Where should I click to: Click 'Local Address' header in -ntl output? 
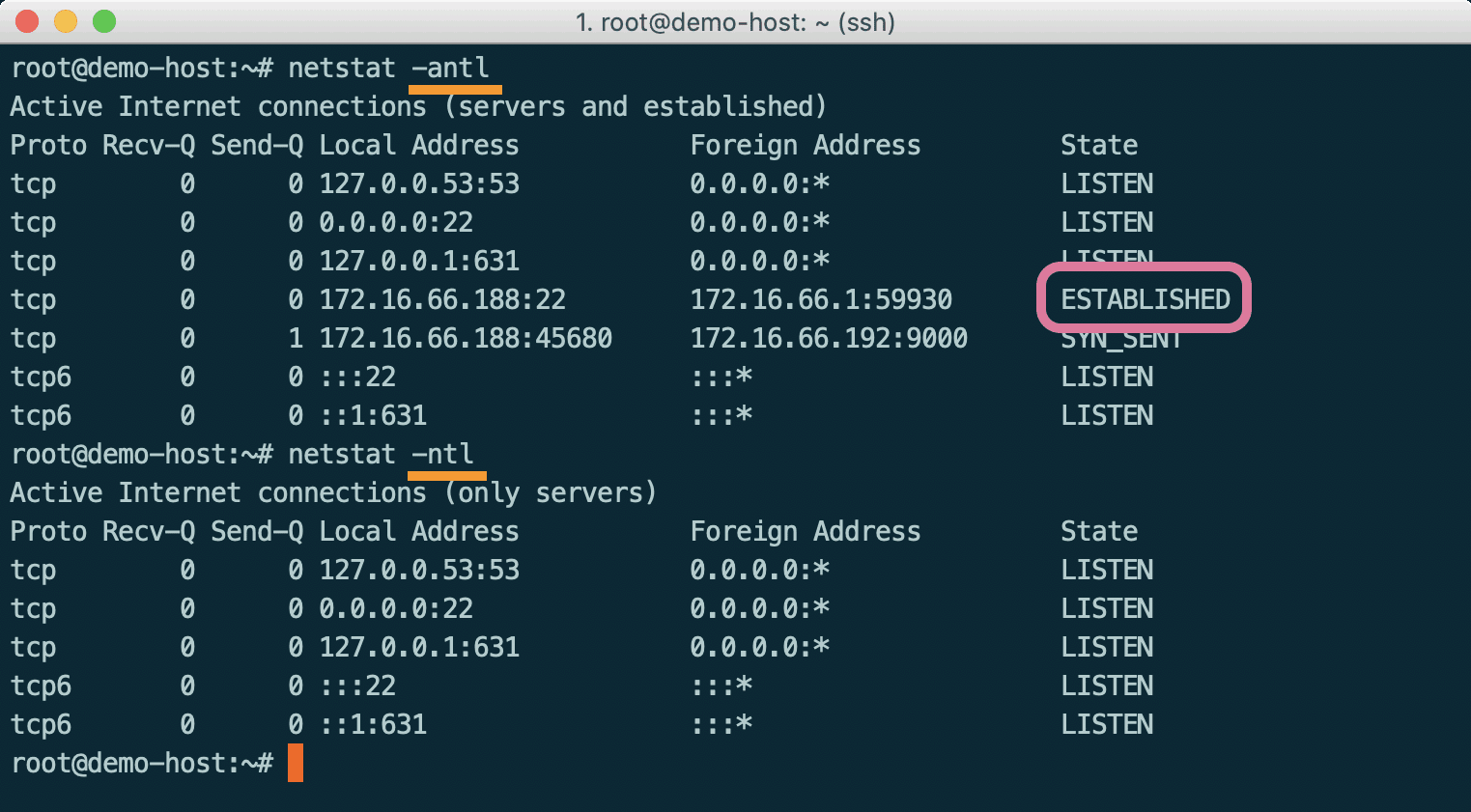419,532
